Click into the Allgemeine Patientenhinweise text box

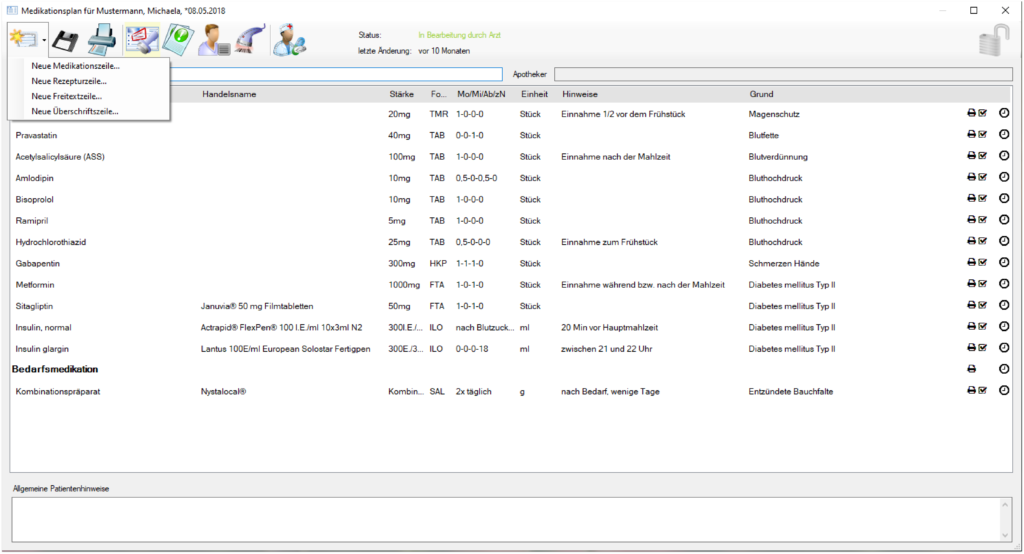click(x=504, y=520)
